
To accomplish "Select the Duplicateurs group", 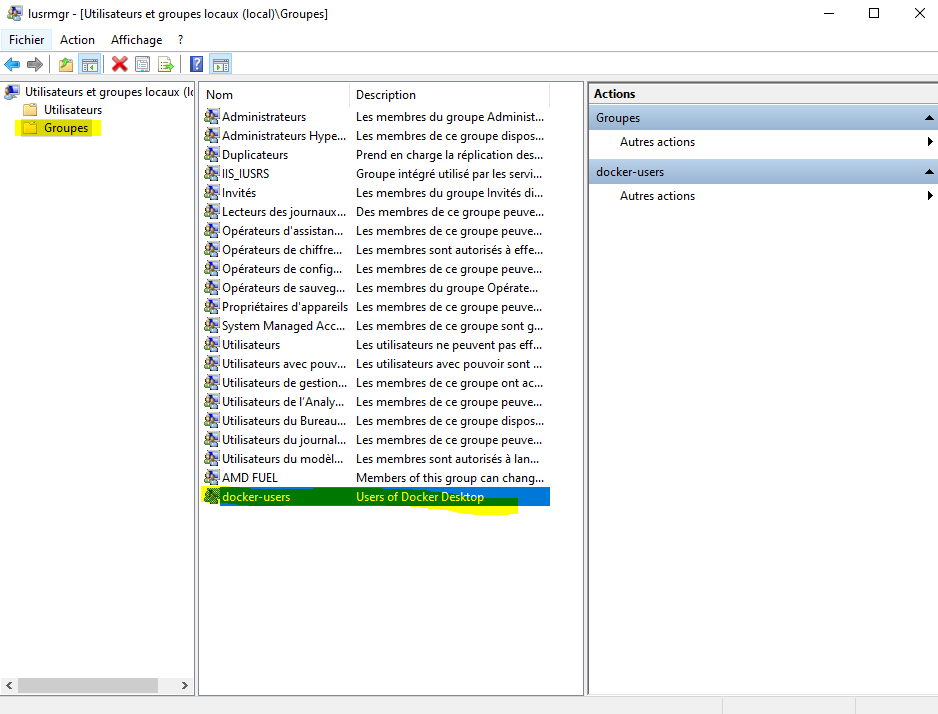I will (x=255, y=154).
